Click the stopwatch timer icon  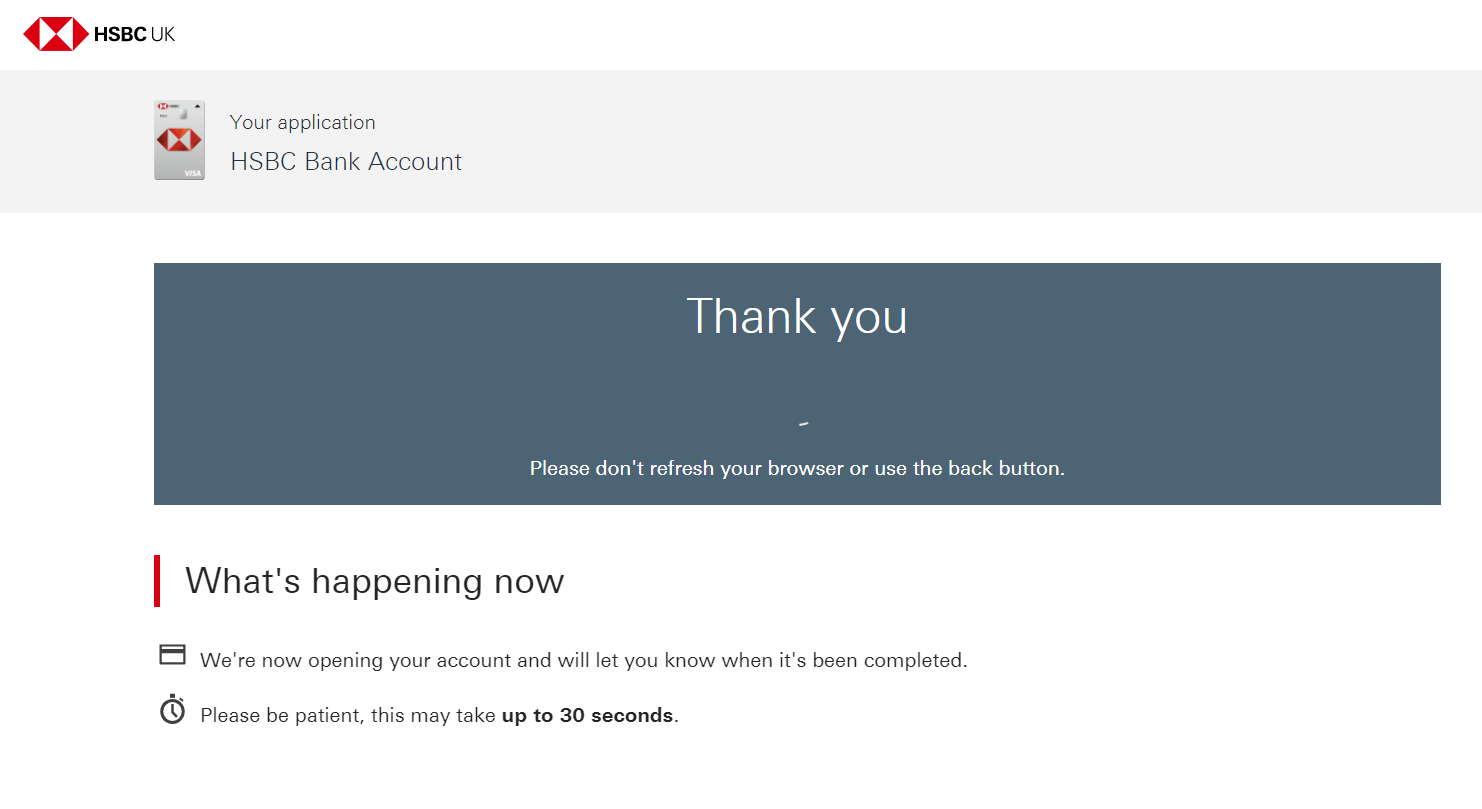(172, 709)
